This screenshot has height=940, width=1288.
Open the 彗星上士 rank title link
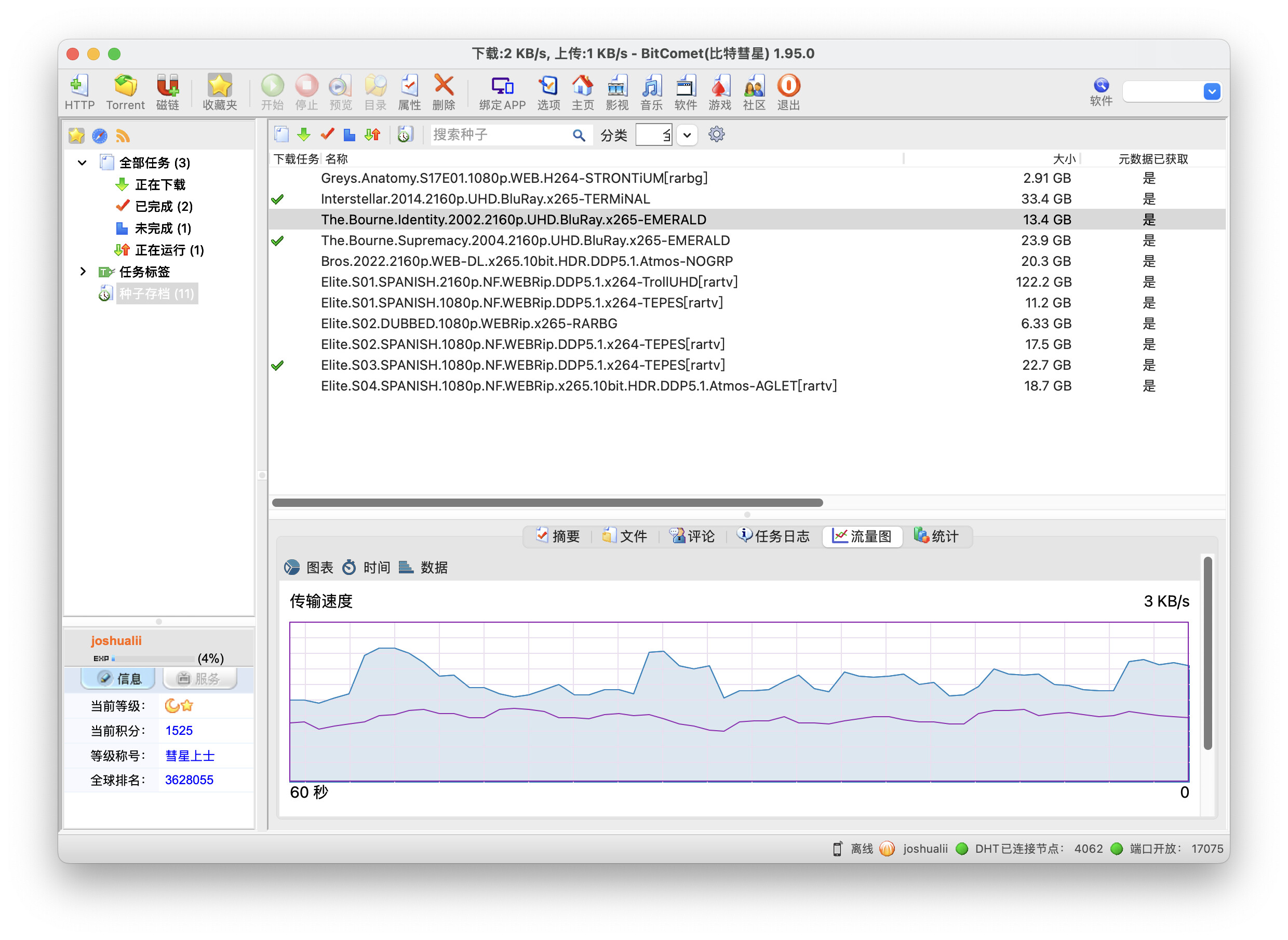click(190, 756)
